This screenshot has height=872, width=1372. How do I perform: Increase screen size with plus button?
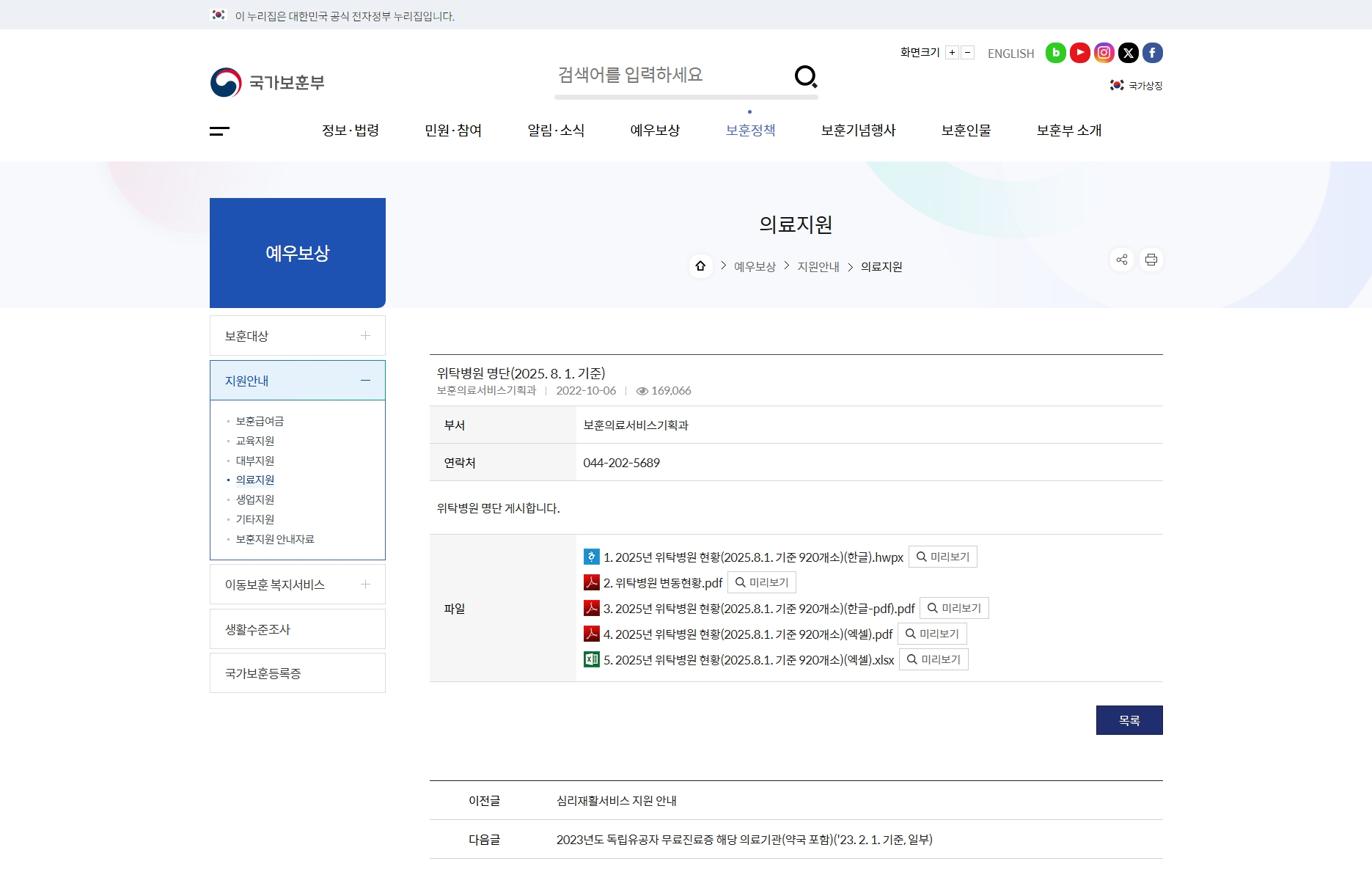952,53
